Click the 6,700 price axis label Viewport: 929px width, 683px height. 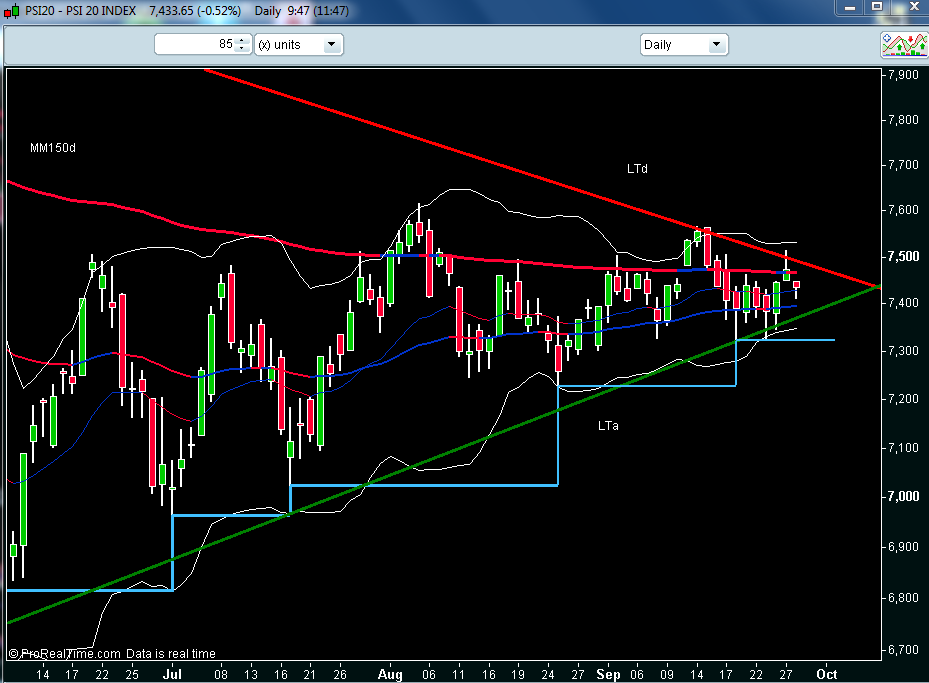pos(904,650)
